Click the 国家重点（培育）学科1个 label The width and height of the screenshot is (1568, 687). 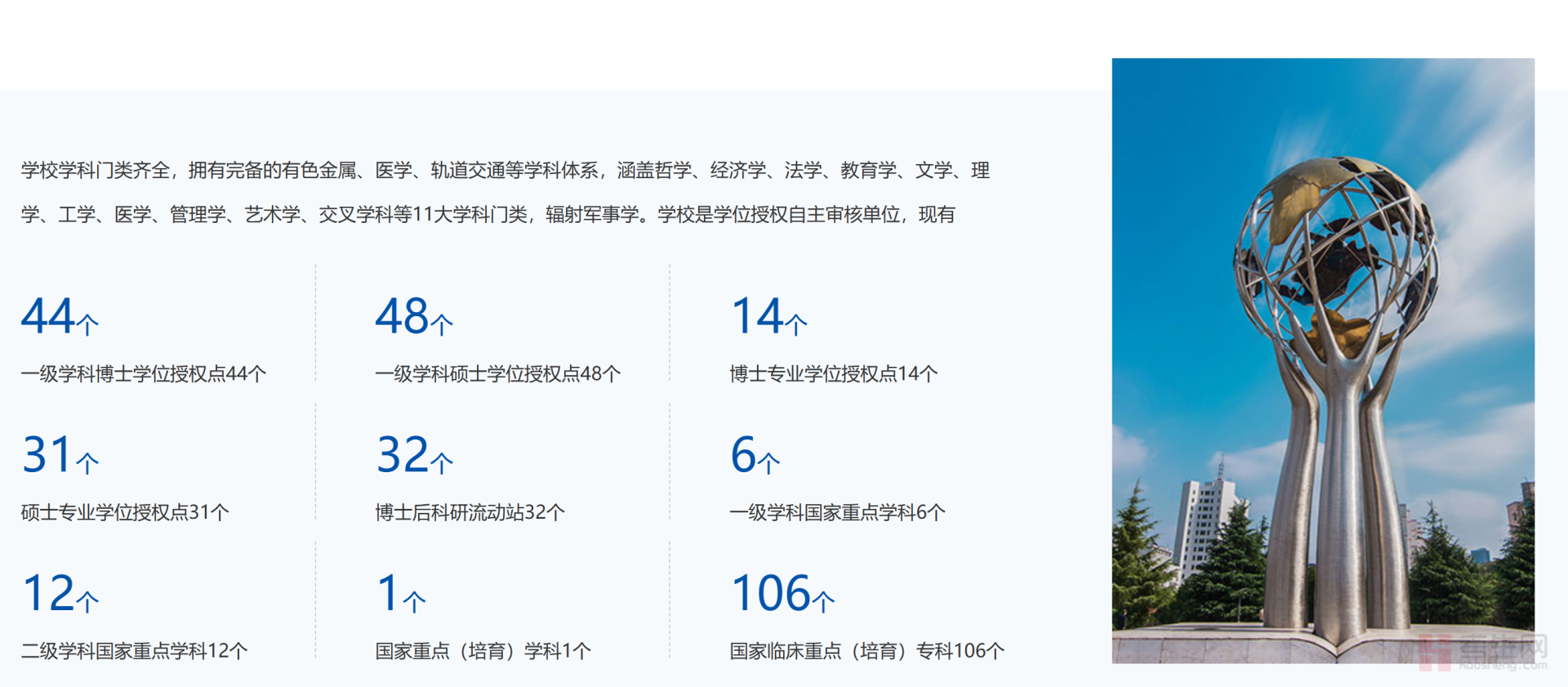pos(483,651)
